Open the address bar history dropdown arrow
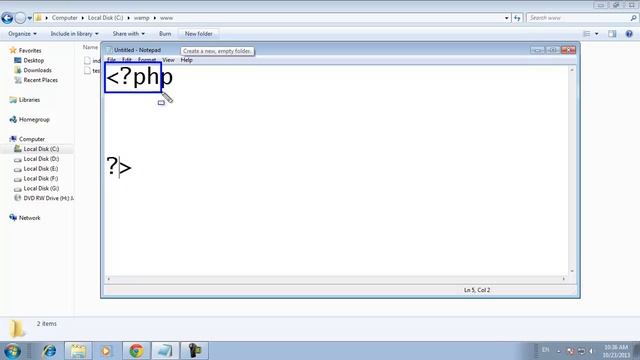 click(x=507, y=18)
